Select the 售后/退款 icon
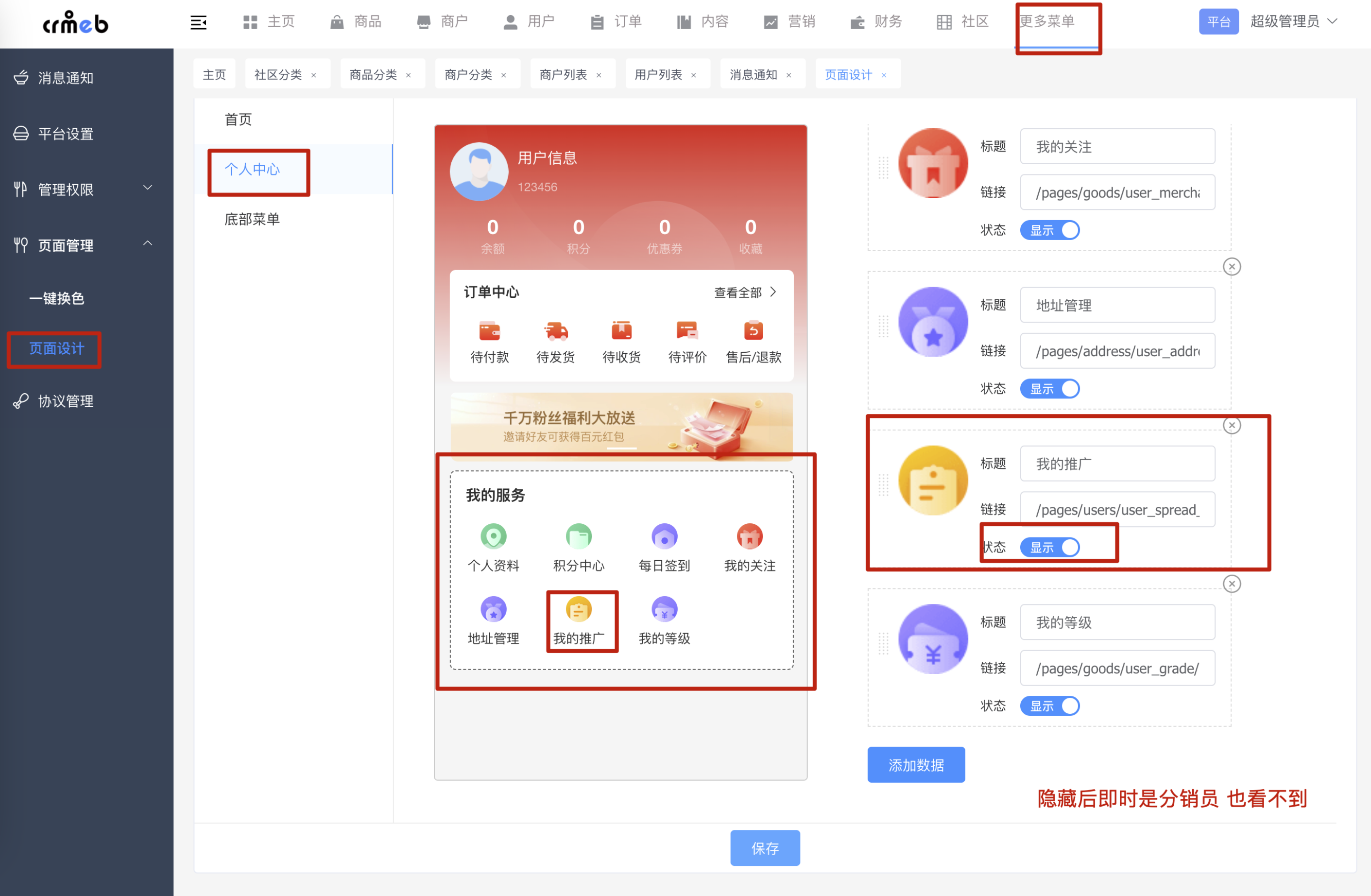The image size is (1371, 896). point(754,331)
